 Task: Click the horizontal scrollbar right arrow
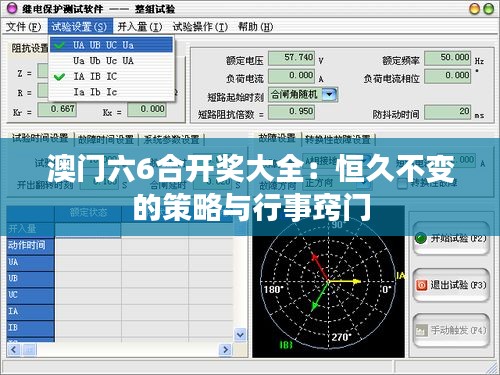[225, 350]
